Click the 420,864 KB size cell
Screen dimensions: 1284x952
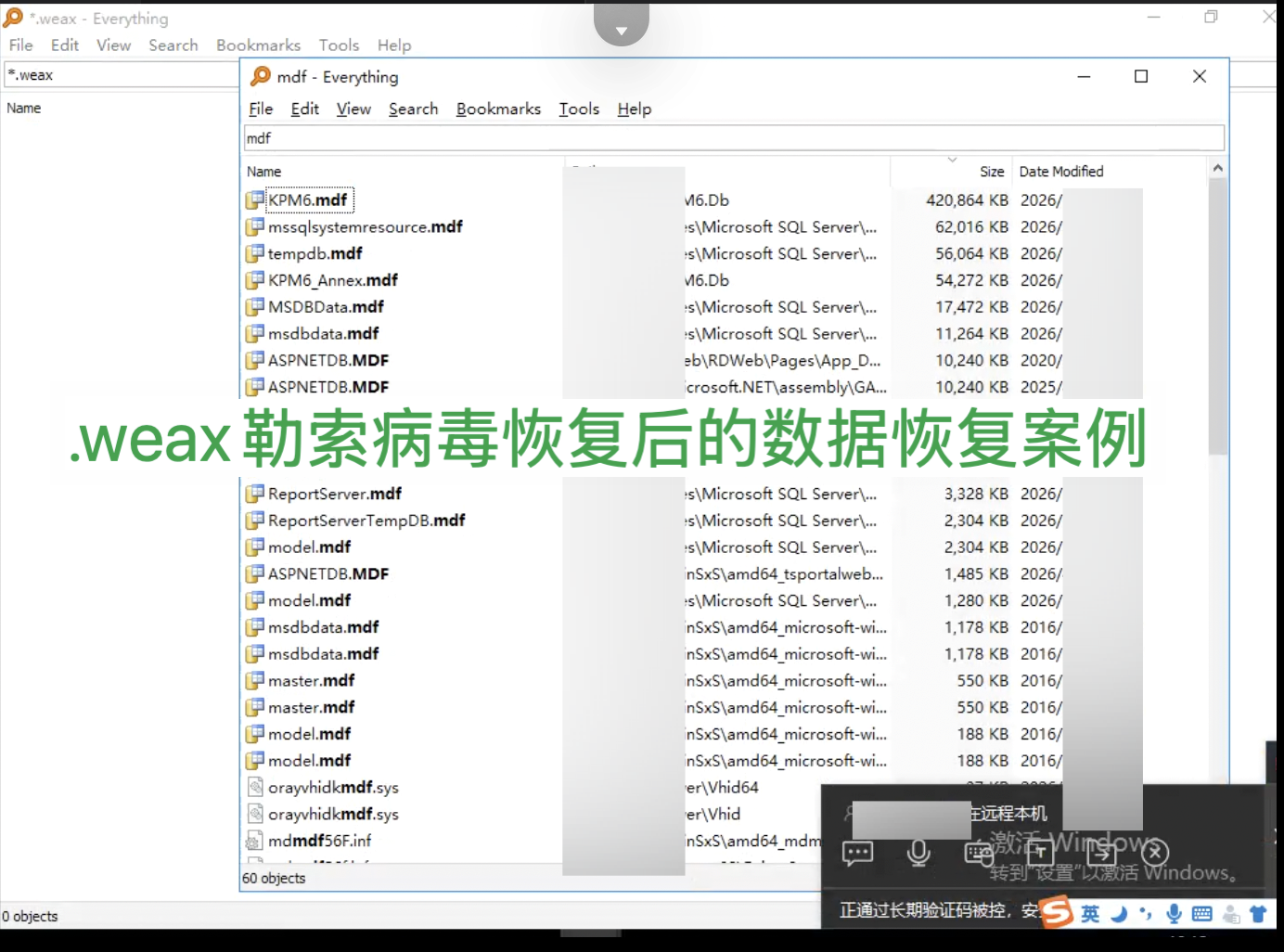pyautogui.click(x=968, y=200)
